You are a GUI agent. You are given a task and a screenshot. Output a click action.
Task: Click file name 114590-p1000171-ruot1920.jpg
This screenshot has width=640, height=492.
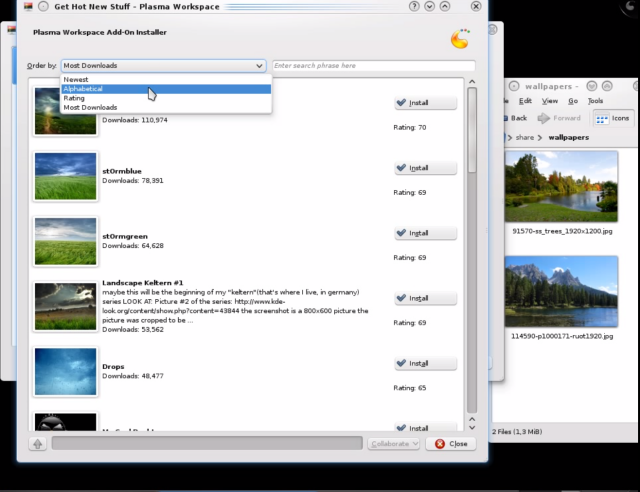(562, 336)
